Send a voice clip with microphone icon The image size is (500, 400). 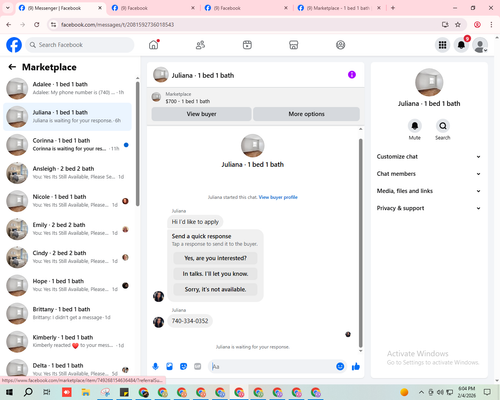(x=155, y=367)
